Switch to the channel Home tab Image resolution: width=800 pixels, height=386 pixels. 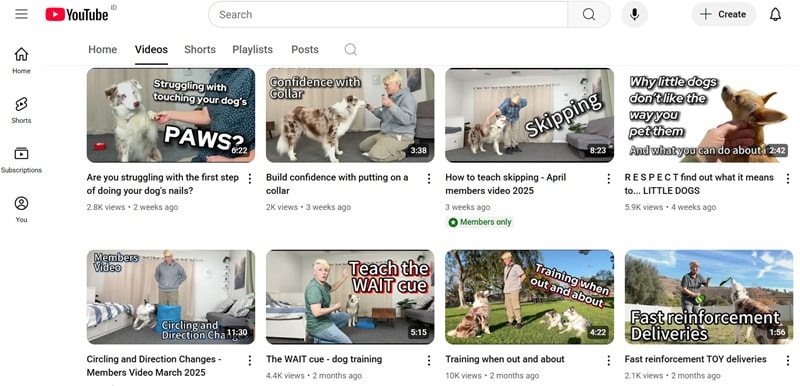[103, 49]
